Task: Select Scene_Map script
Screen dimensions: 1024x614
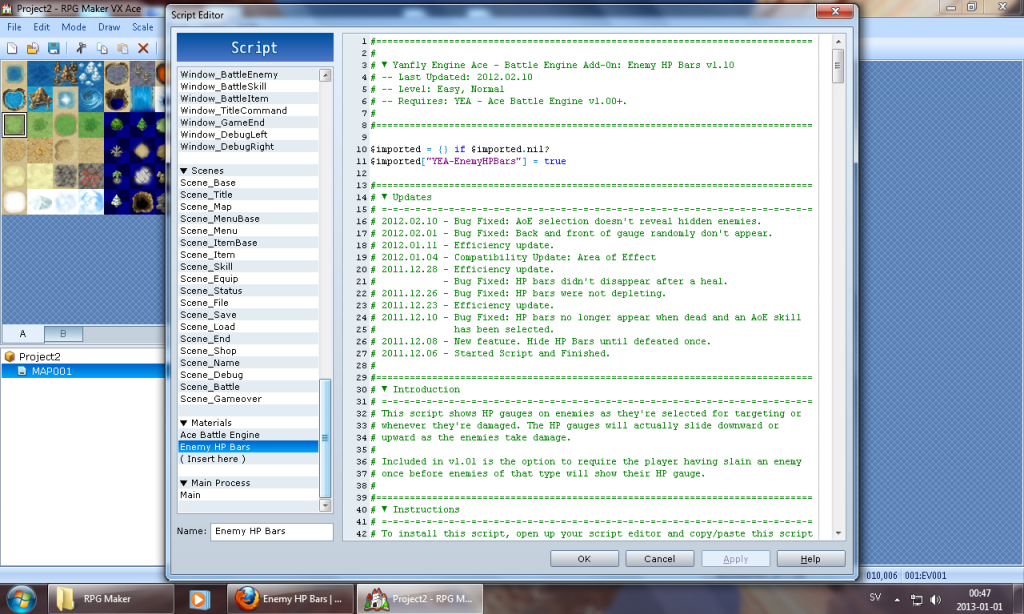Action: (x=248, y=206)
